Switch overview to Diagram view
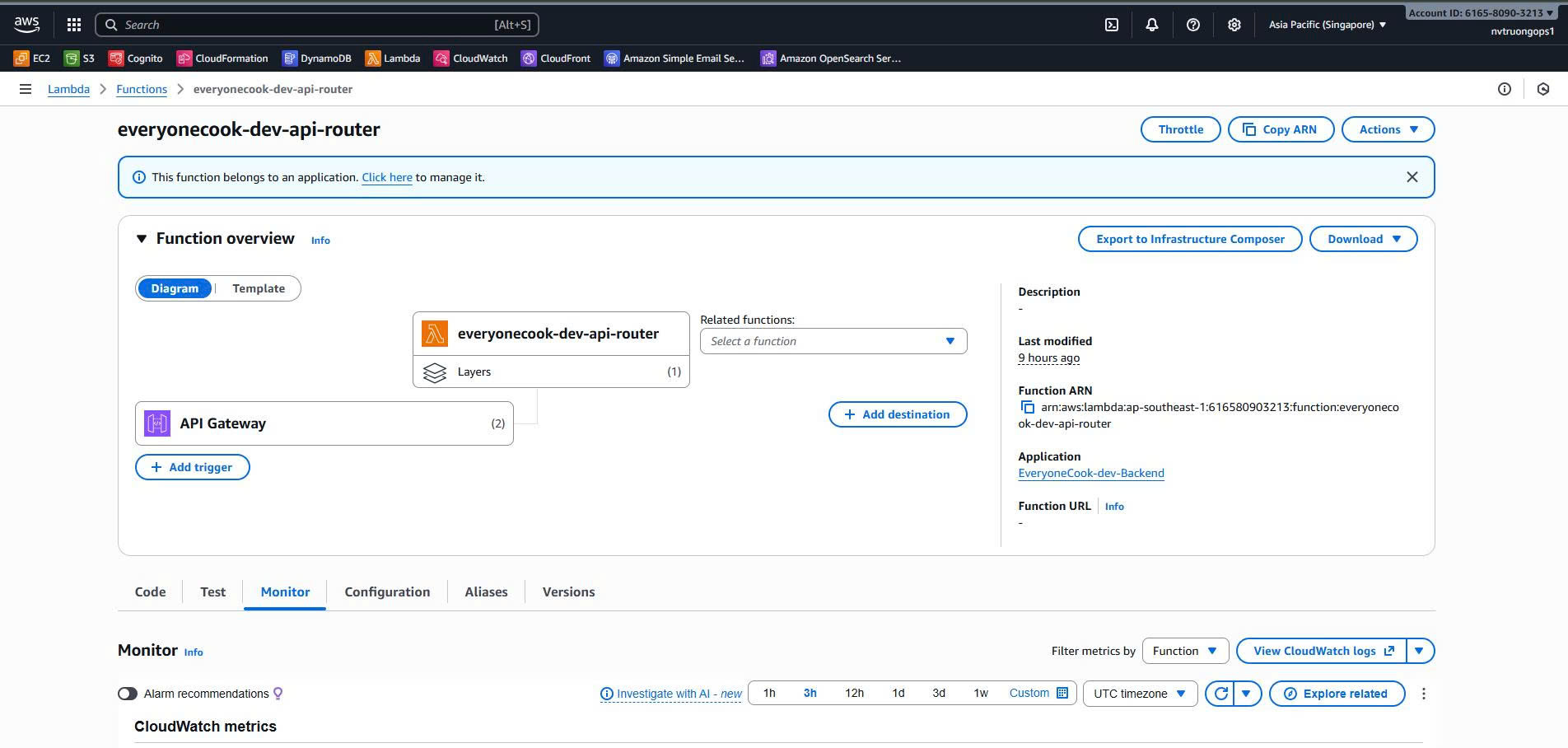The height and width of the screenshot is (748, 1568). [175, 288]
